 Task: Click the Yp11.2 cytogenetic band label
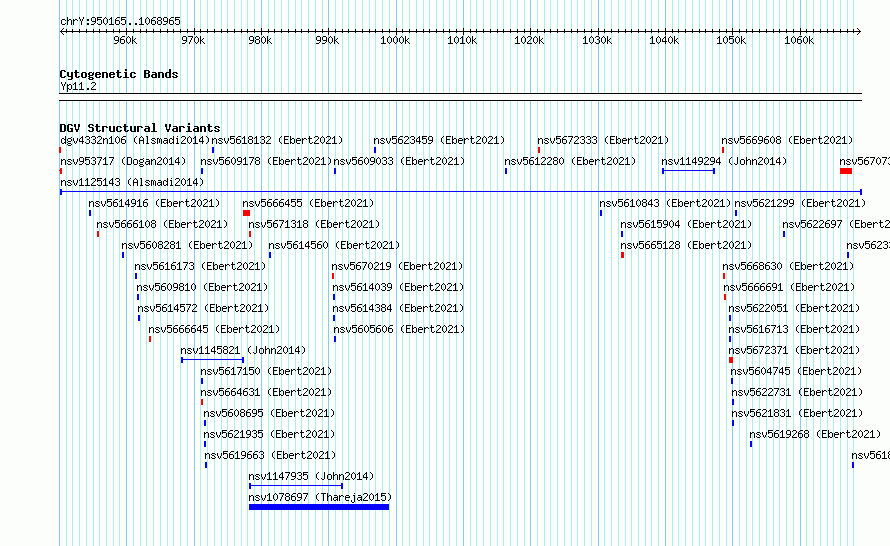pyautogui.click(x=78, y=86)
